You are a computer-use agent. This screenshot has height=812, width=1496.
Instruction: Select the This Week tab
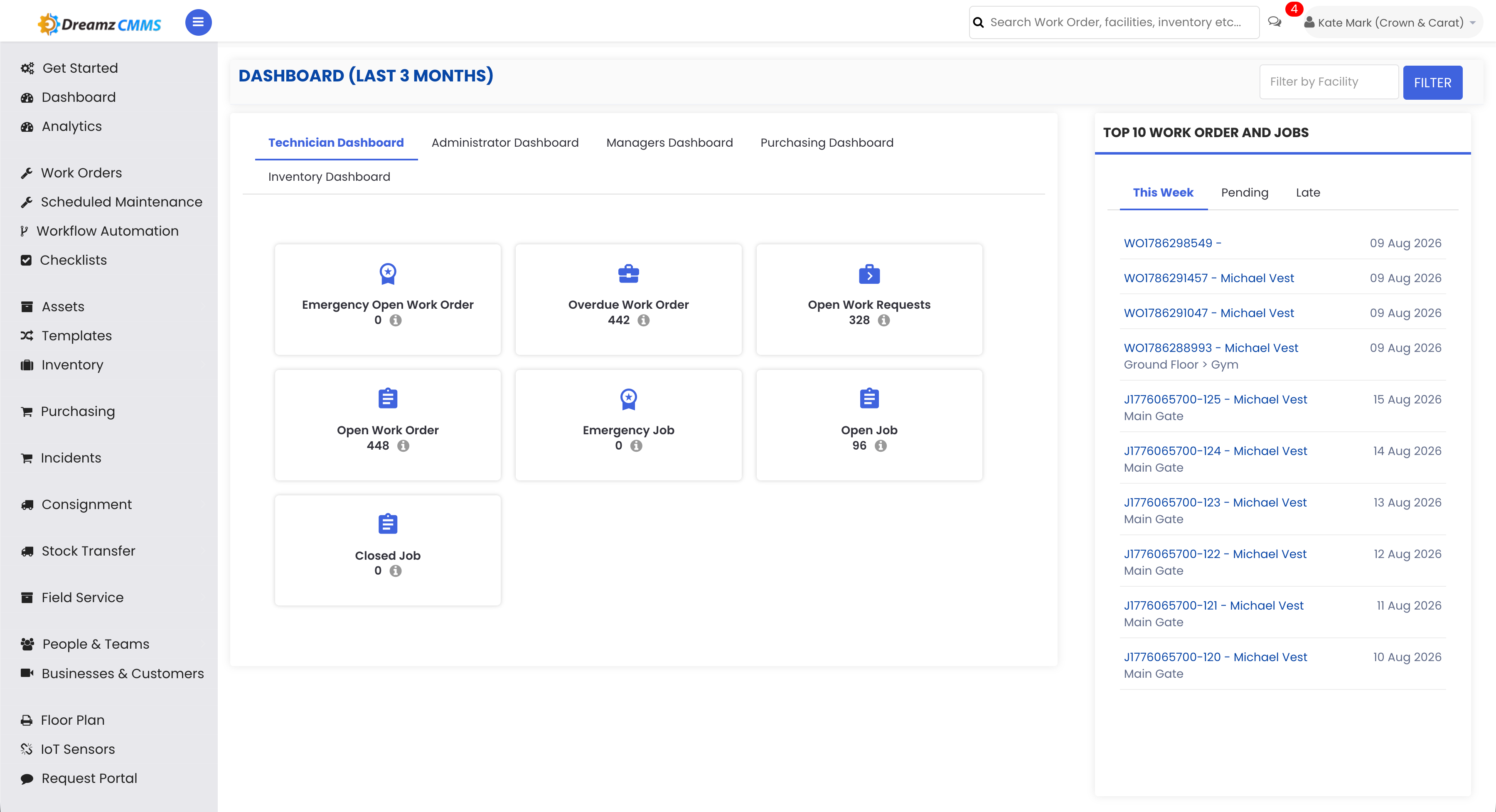(1163, 193)
